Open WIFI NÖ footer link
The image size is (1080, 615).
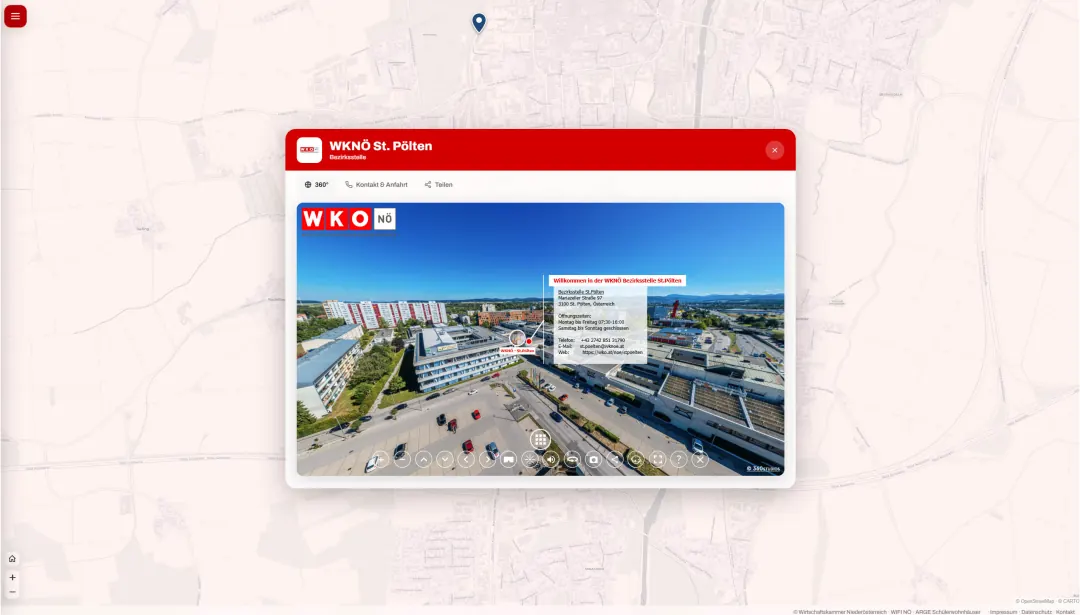coord(901,612)
